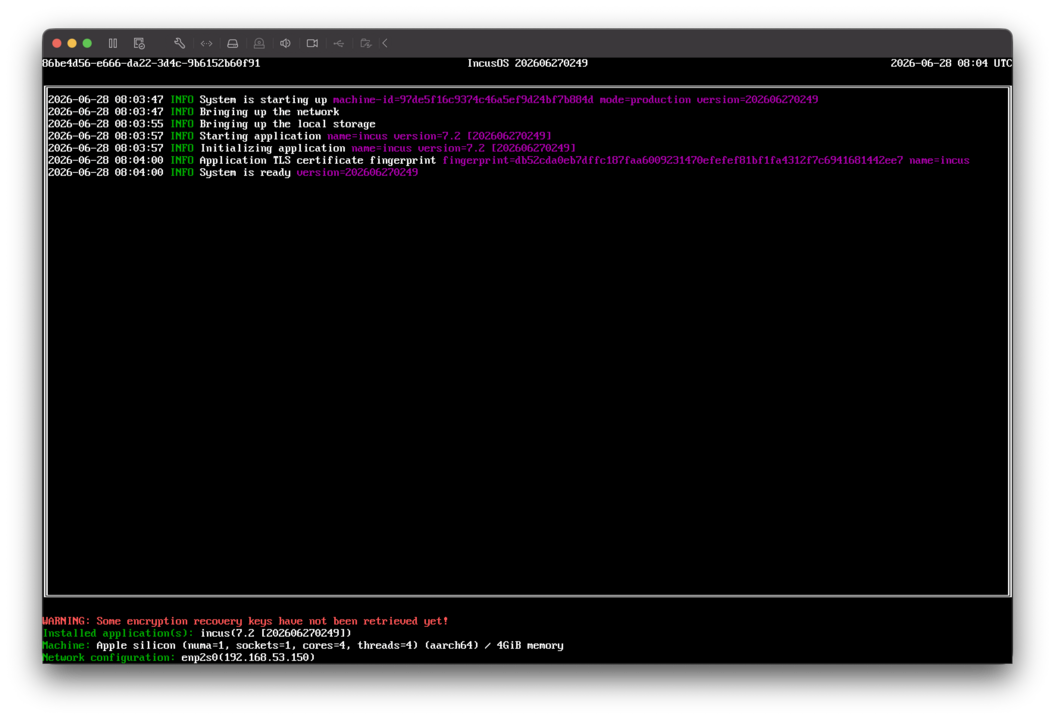Click the webcam device icon
This screenshot has width=1055, height=720.
[259, 43]
